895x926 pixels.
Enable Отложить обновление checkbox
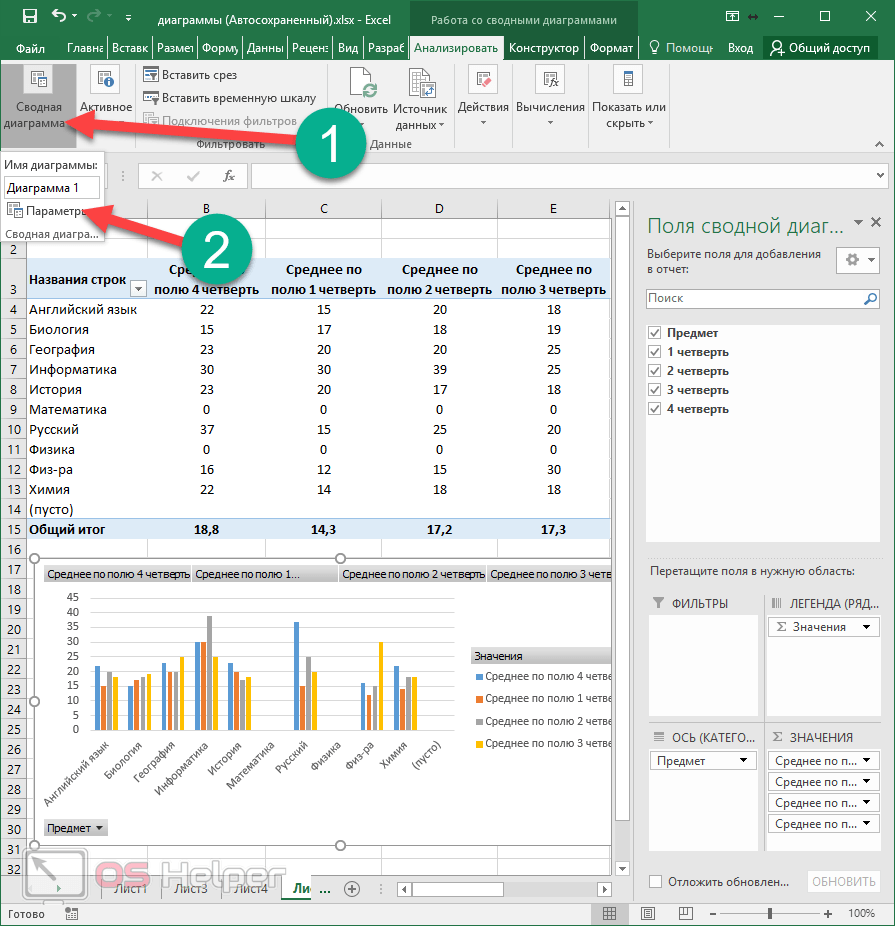tap(656, 881)
